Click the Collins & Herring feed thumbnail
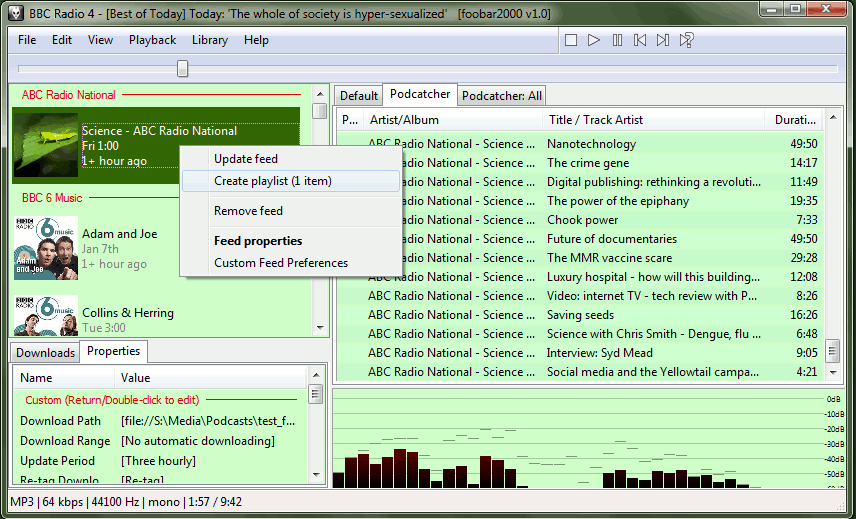856x519 pixels. tap(46, 315)
